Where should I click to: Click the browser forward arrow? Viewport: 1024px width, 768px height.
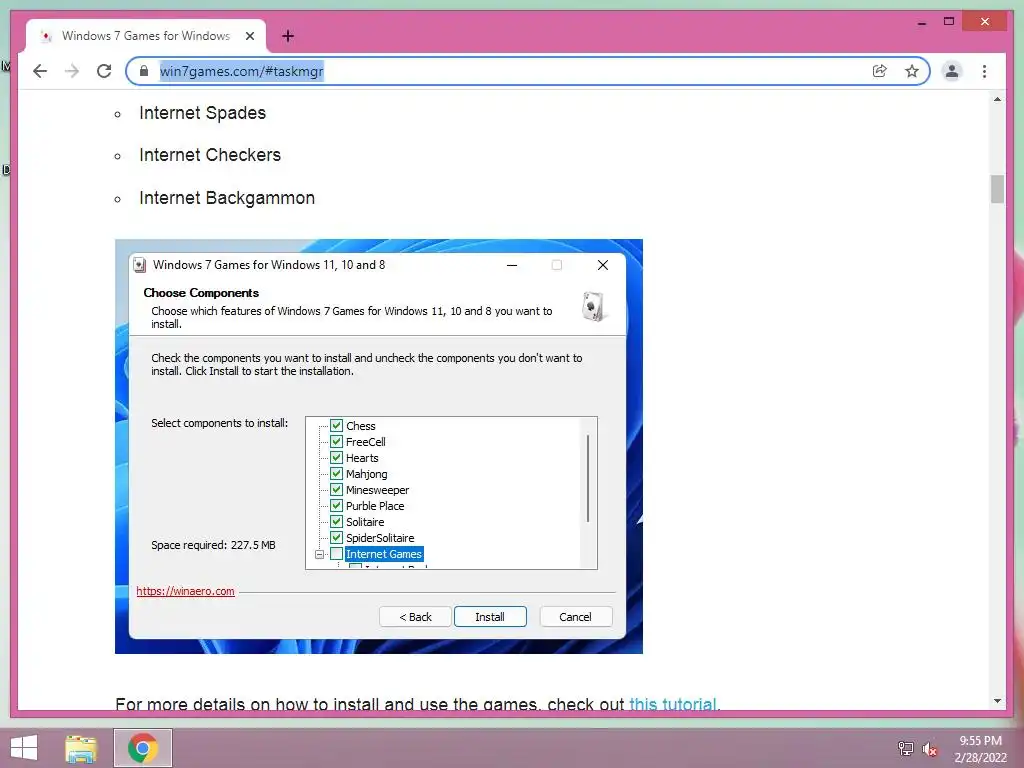point(72,71)
